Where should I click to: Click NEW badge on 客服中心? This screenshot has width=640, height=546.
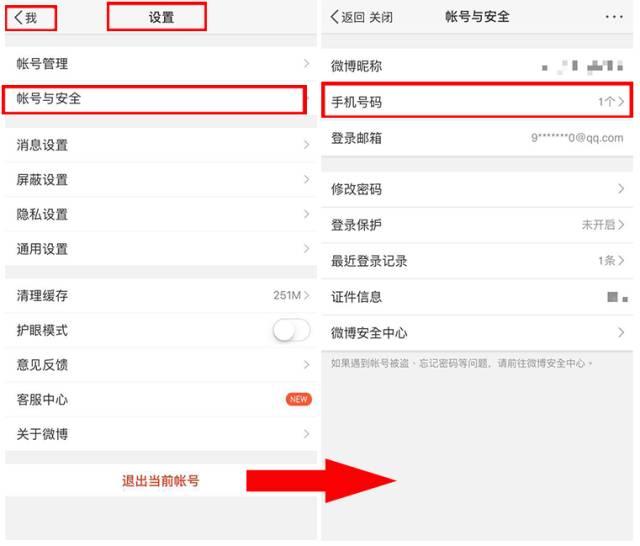tap(299, 399)
